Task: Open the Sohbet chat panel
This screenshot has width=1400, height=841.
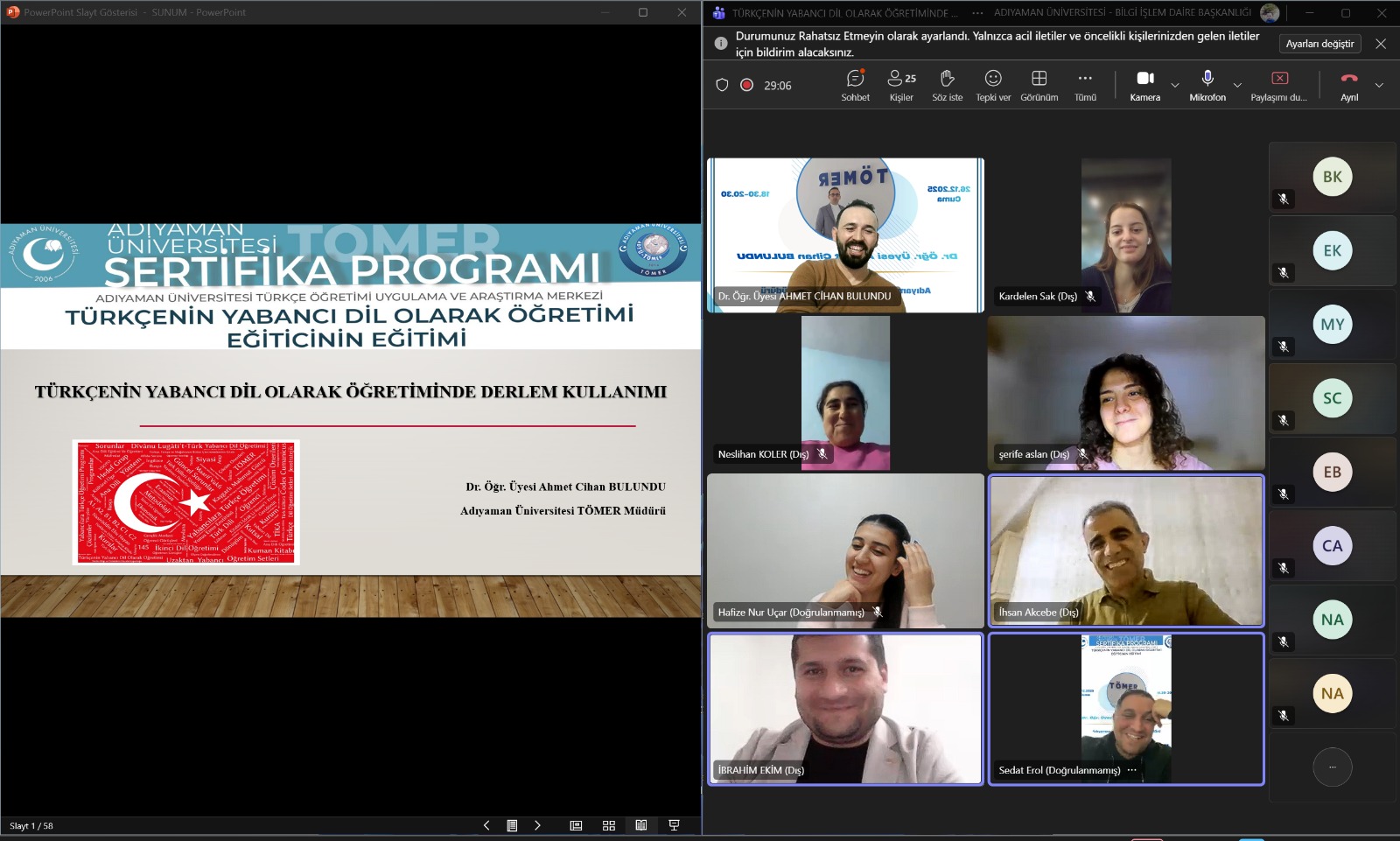Action: tap(855, 86)
